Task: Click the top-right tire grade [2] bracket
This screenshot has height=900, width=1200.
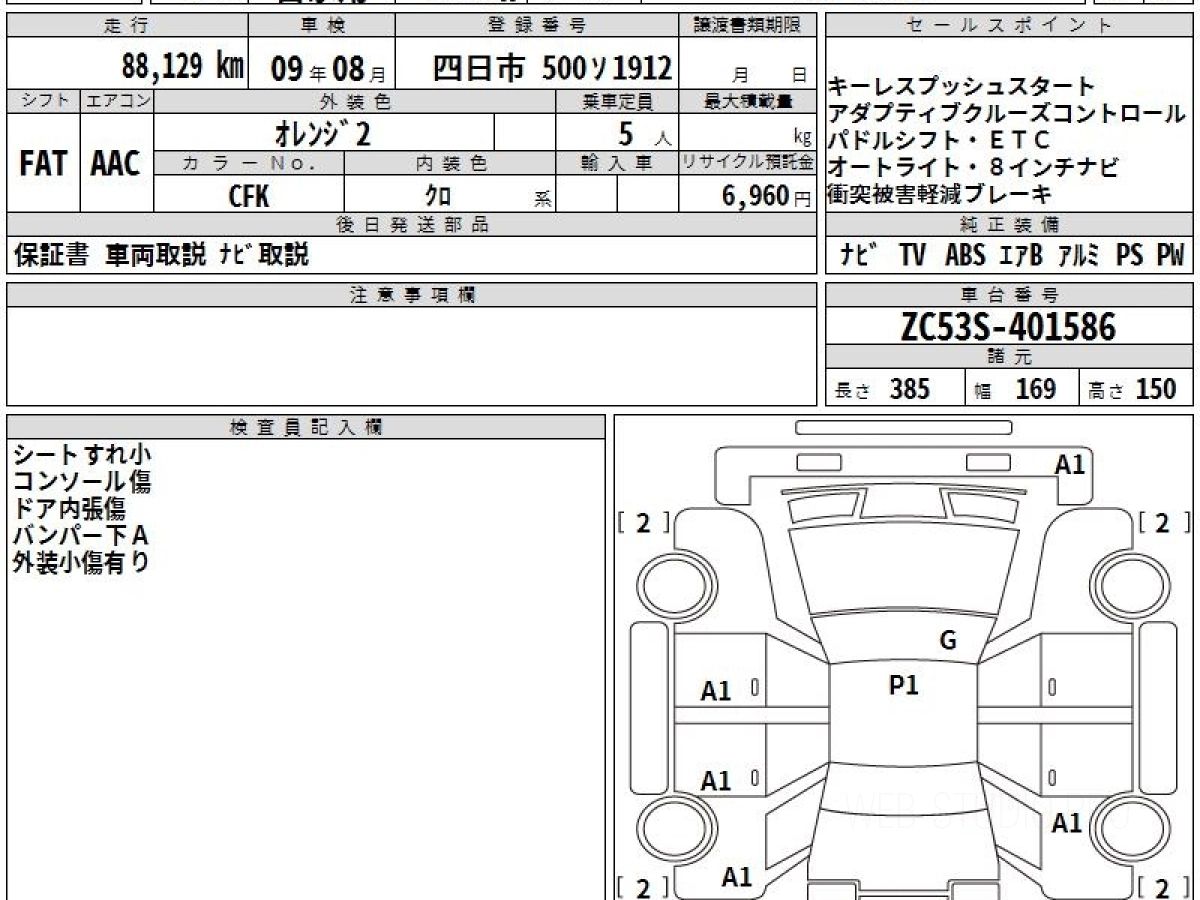Action: (1162, 522)
